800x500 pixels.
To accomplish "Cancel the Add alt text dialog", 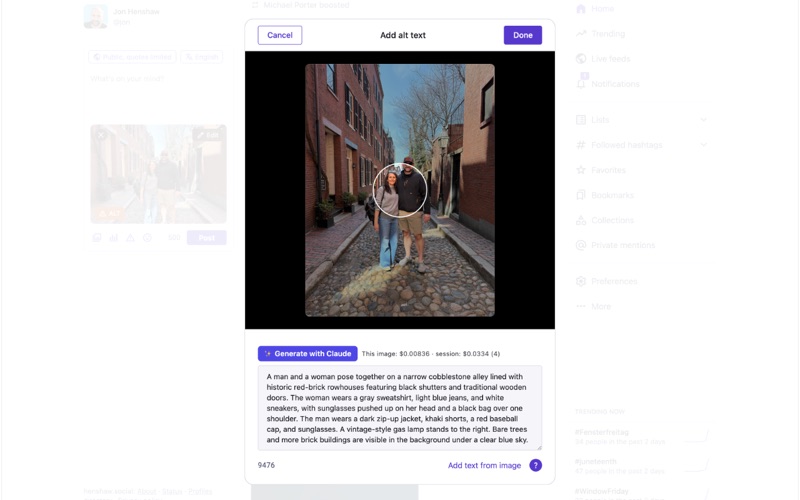I will point(280,35).
